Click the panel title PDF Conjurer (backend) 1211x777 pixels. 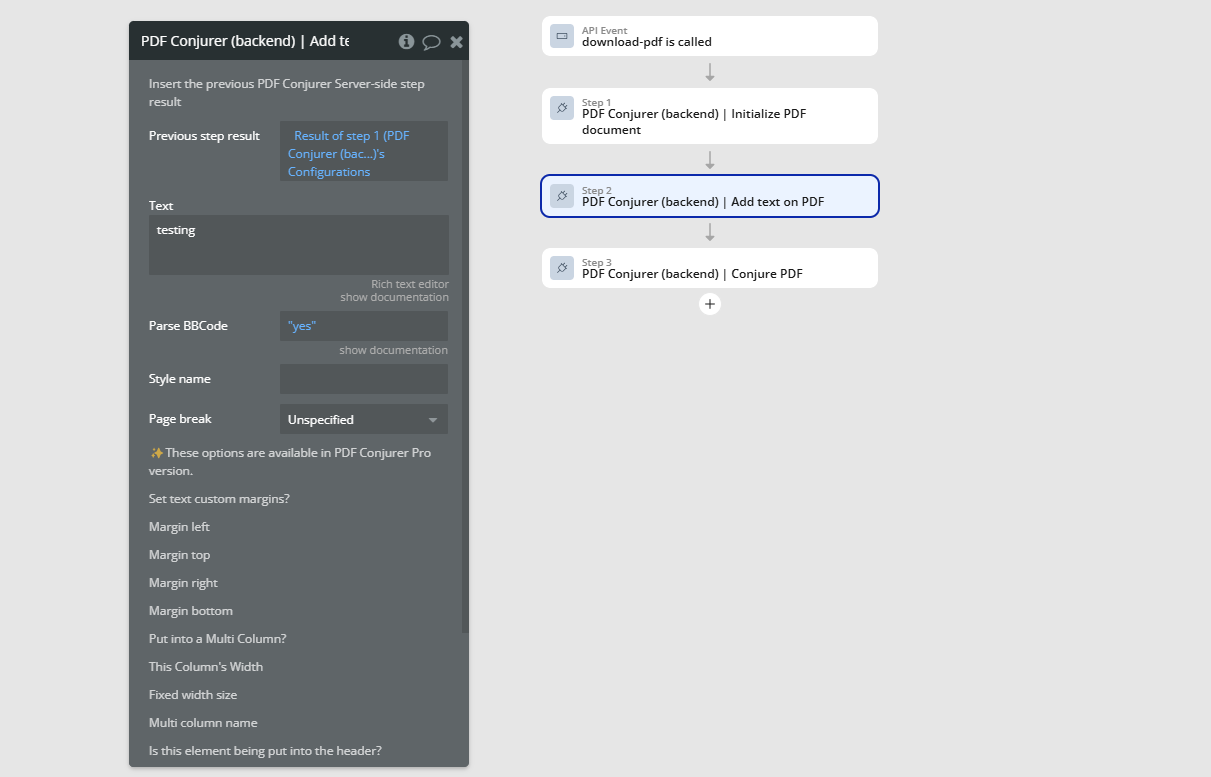[245, 41]
